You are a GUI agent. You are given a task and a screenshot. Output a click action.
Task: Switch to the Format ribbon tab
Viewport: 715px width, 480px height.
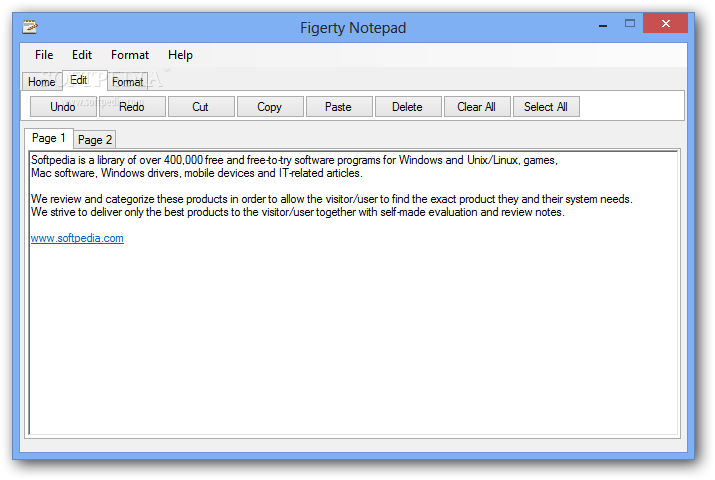(128, 82)
